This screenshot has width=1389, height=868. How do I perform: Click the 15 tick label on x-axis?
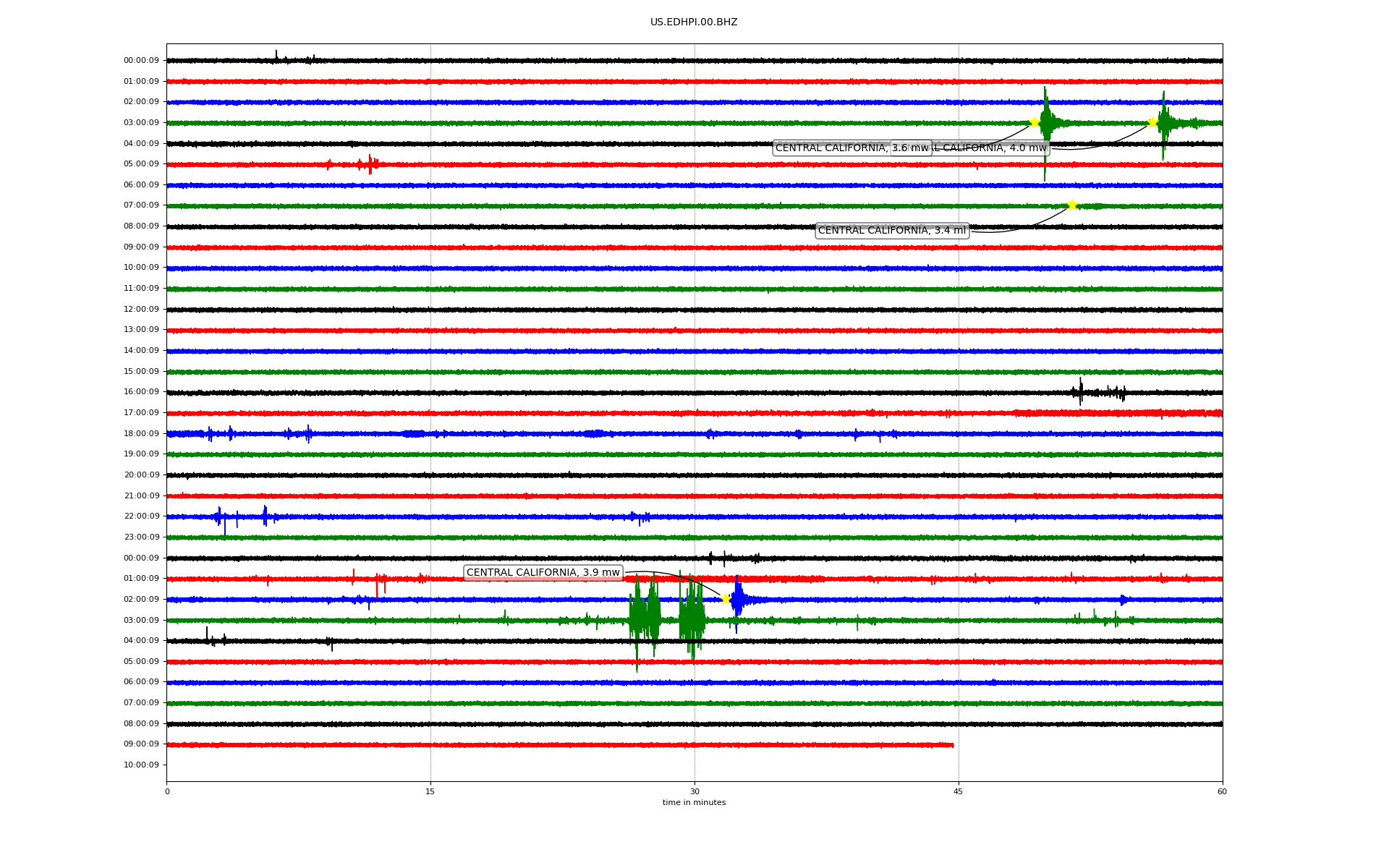pyautogui.click(x=430, y=791)
